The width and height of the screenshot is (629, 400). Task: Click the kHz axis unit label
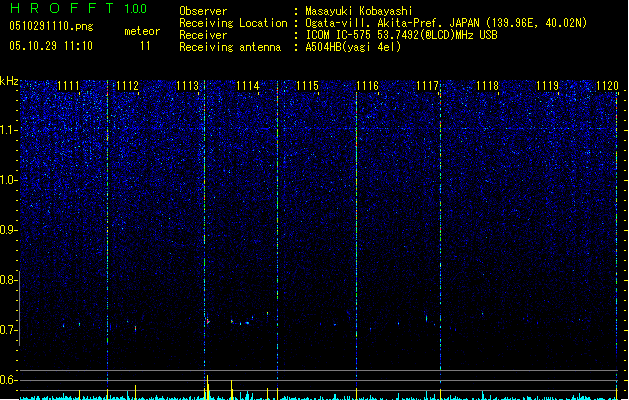coord(9,81)
